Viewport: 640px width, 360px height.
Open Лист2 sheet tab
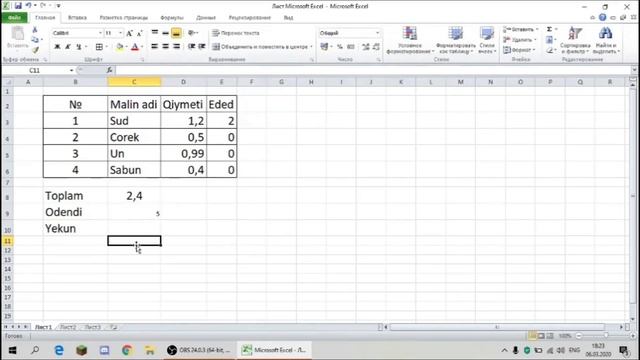coord(69,327)
